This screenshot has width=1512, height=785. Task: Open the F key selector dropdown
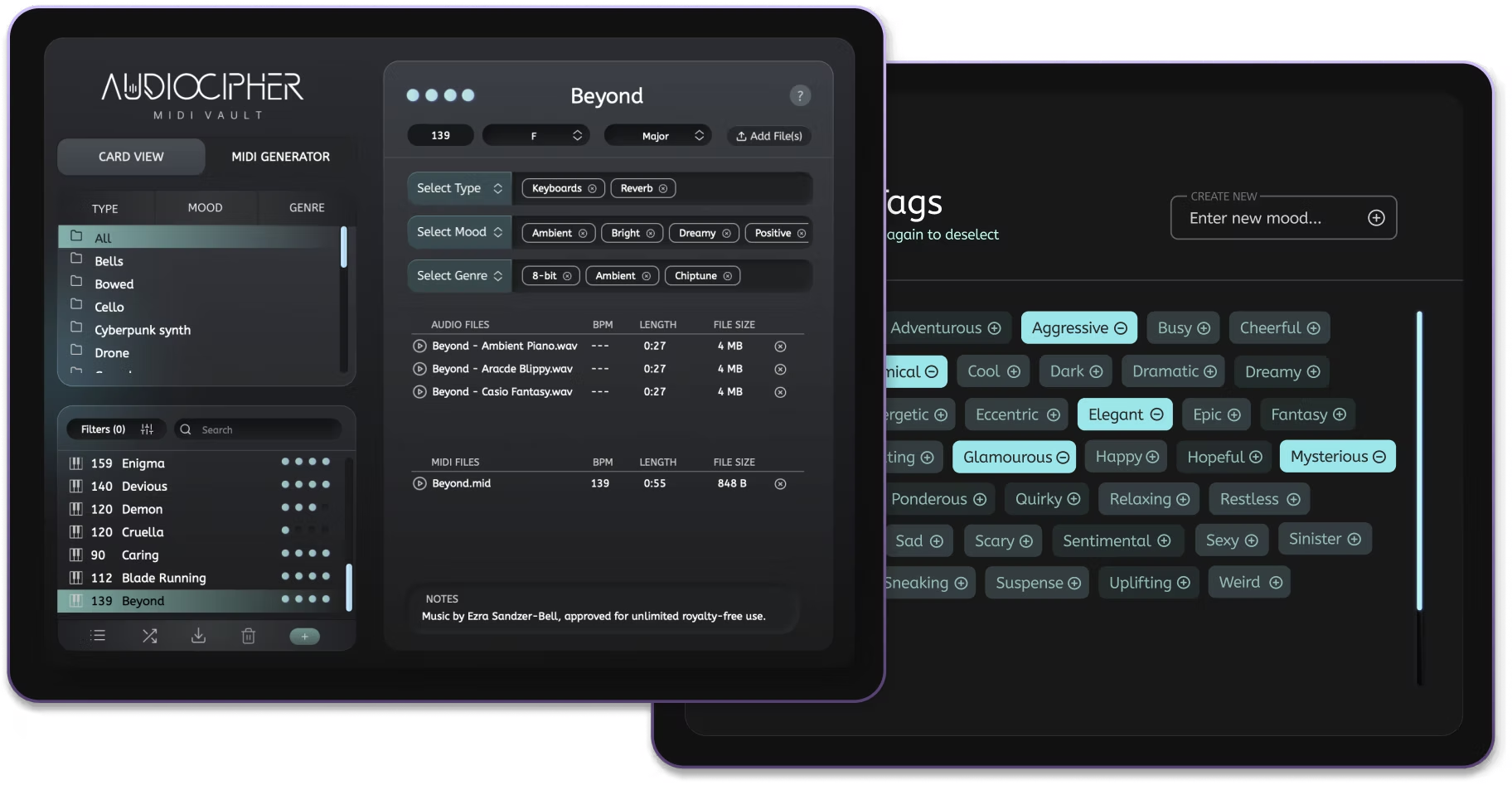[535, 134]
